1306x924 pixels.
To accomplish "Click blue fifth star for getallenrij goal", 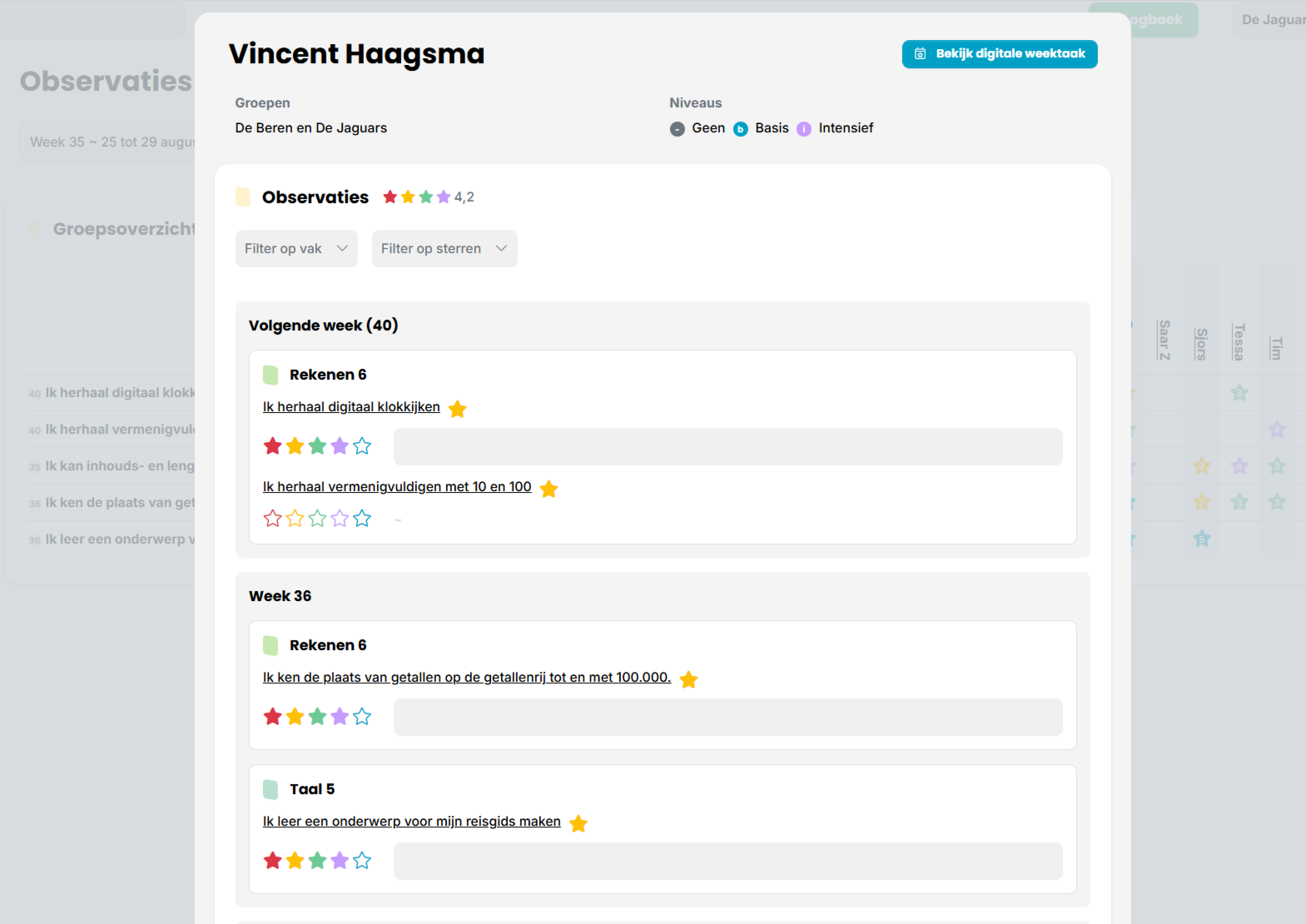I will 362,717.
